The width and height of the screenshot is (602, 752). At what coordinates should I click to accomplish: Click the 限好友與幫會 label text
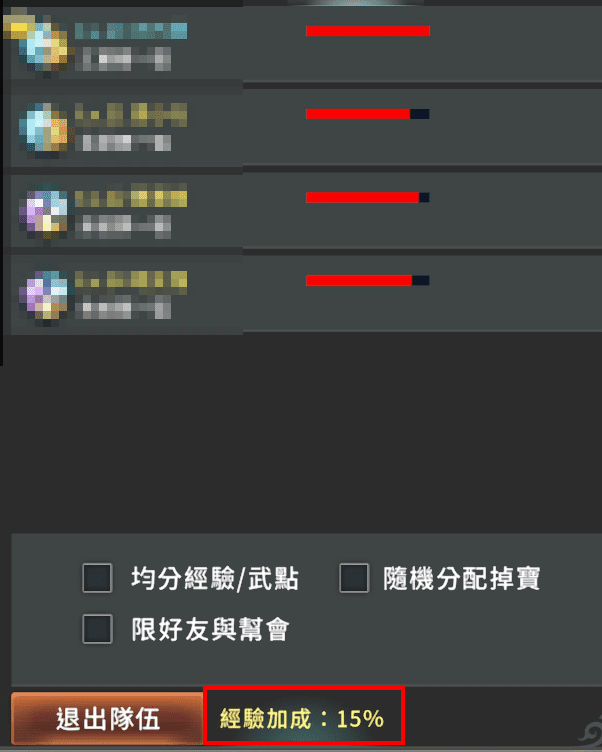[x=210, y=629]
